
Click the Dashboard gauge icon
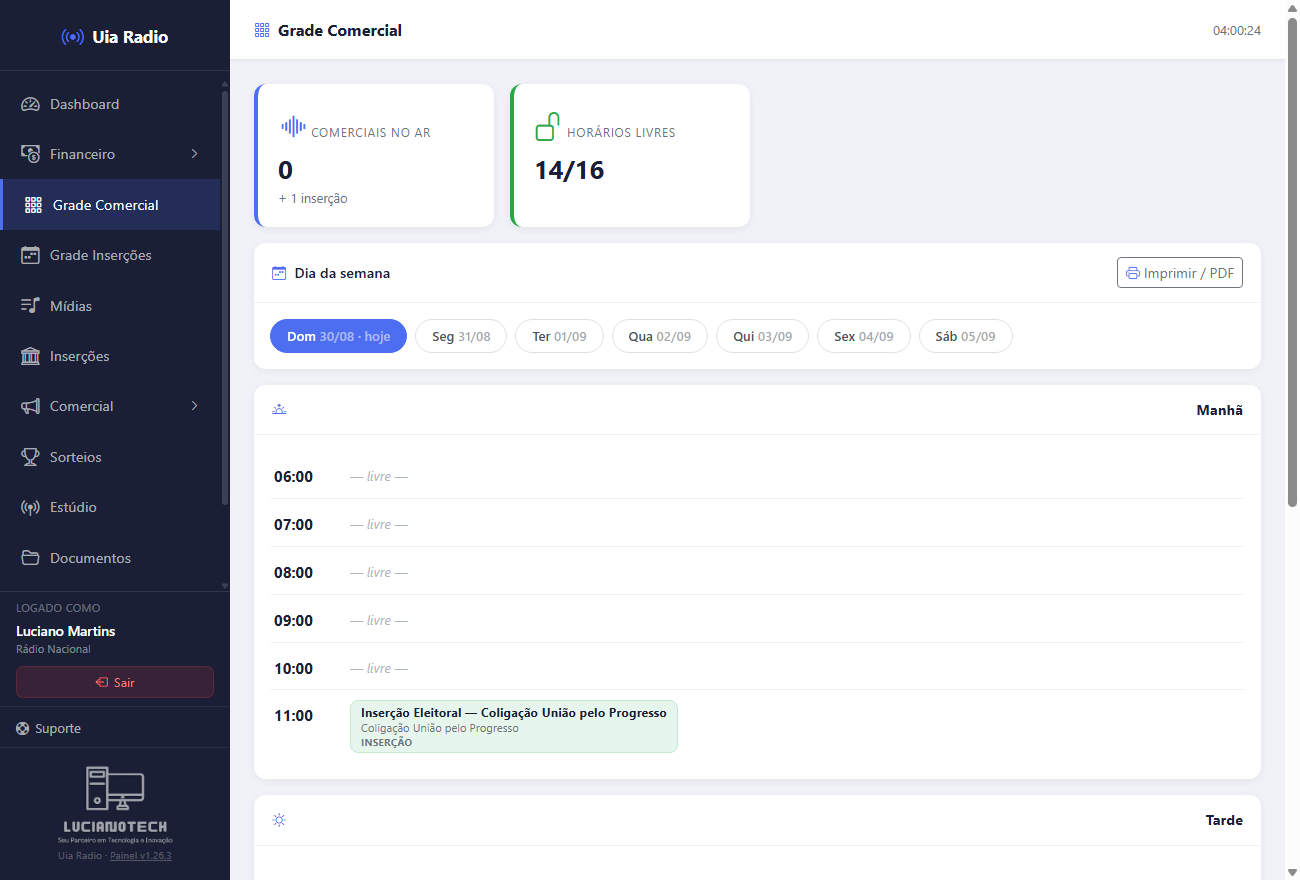point(30,104)
